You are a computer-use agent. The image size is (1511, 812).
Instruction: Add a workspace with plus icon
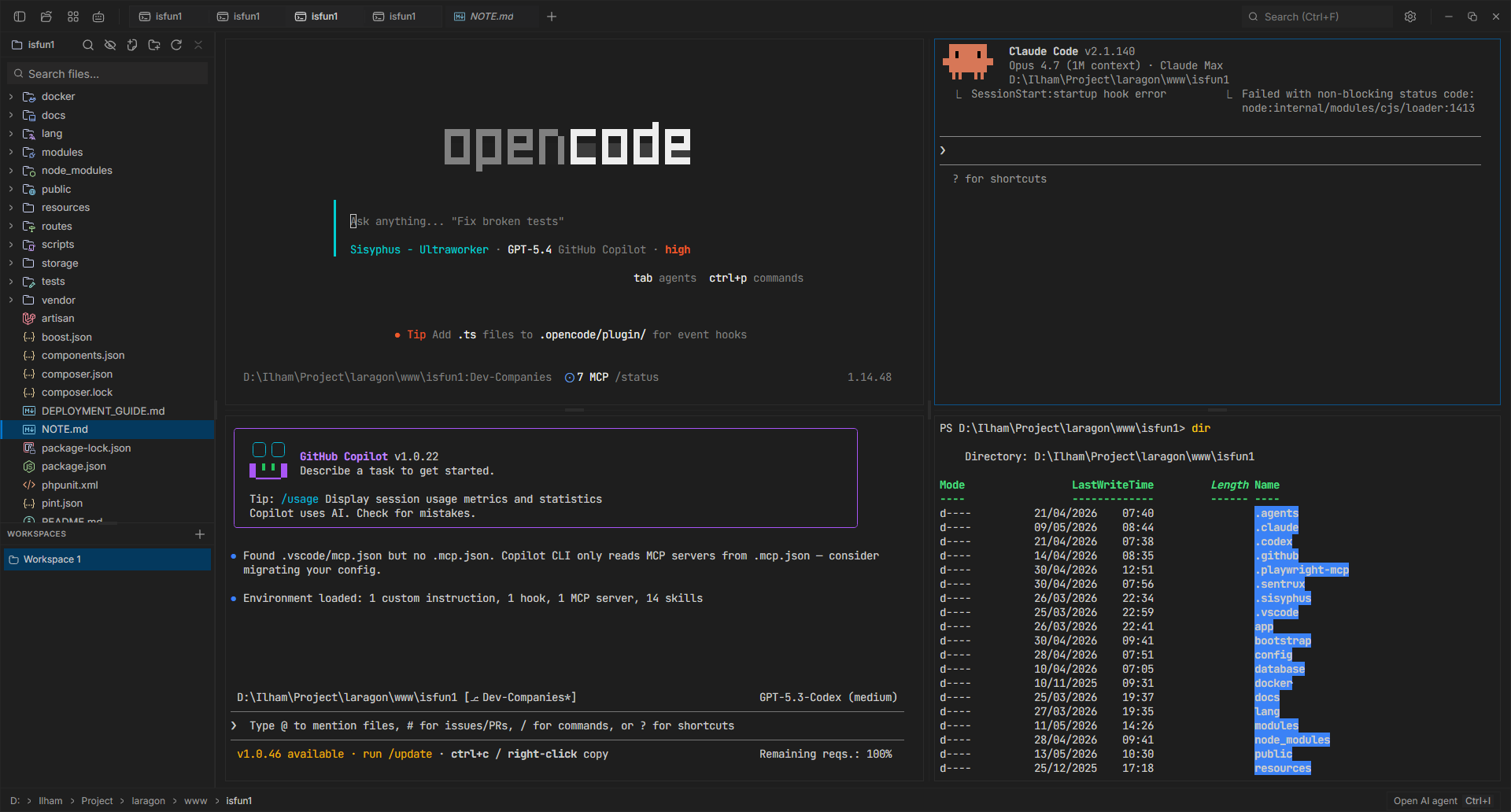(x=200, y=534)
